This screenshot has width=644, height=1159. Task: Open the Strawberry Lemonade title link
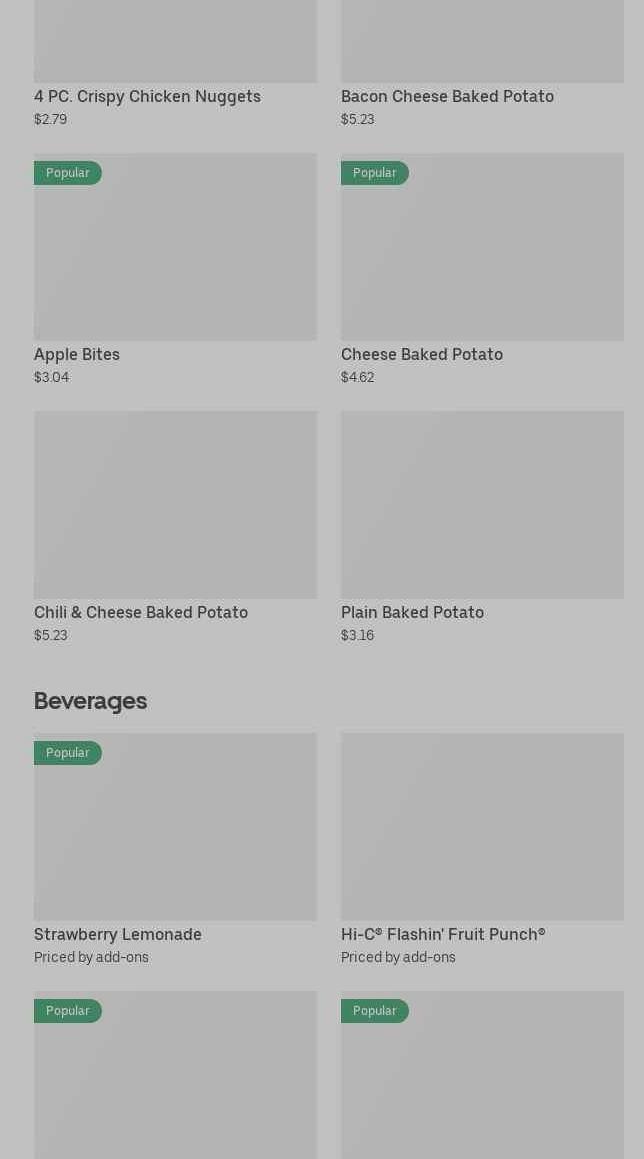tap(118, 935)
